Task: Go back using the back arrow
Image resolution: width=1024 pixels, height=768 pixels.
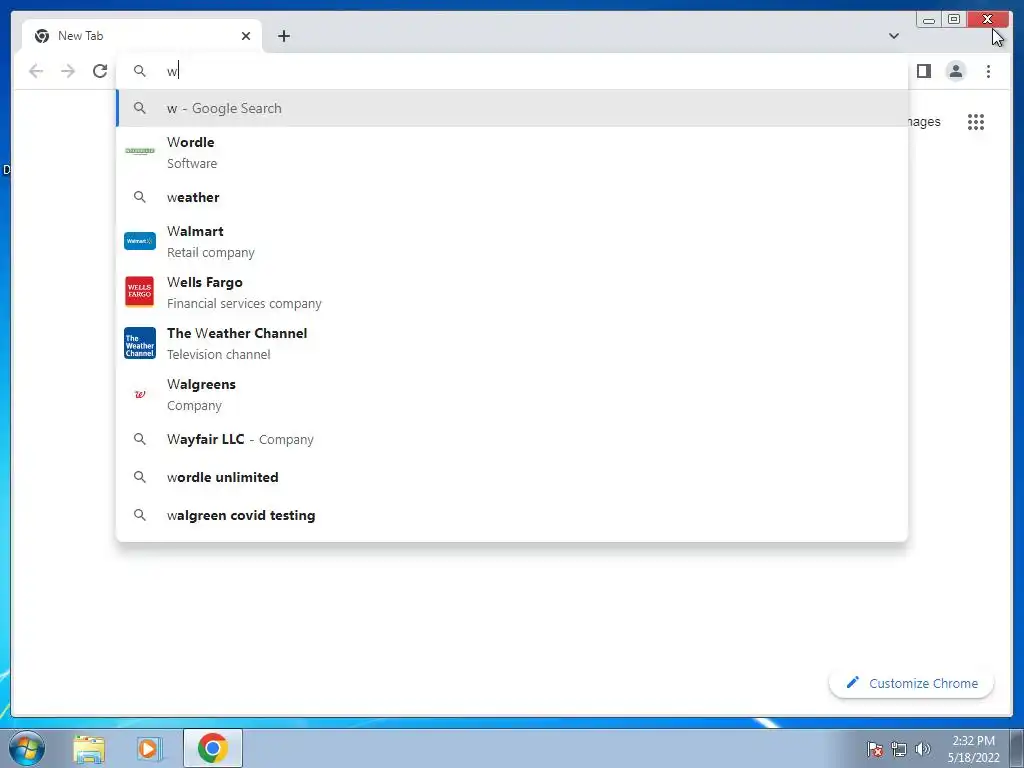Action: (x=36, y=71)
